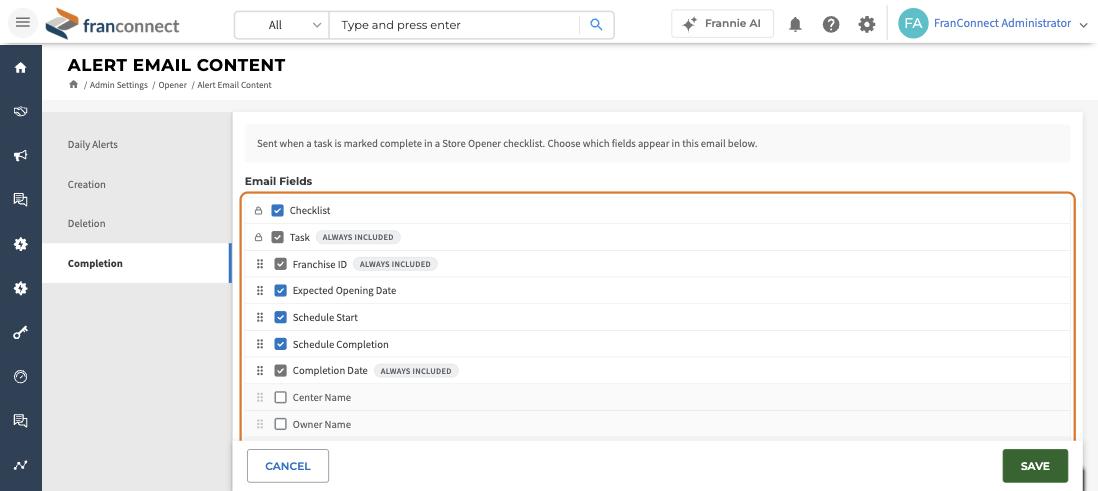Click the Email Fields heading
This screenshot has width=1098, height=491.
[278, 181]
